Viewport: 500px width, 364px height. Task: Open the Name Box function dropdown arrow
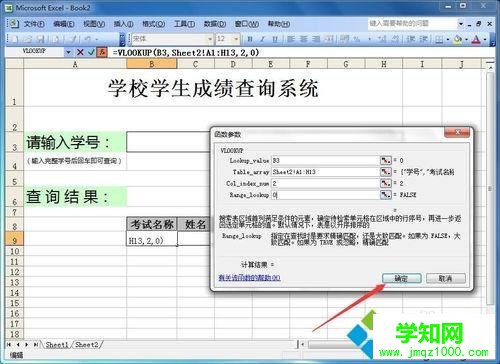point(68,52)
